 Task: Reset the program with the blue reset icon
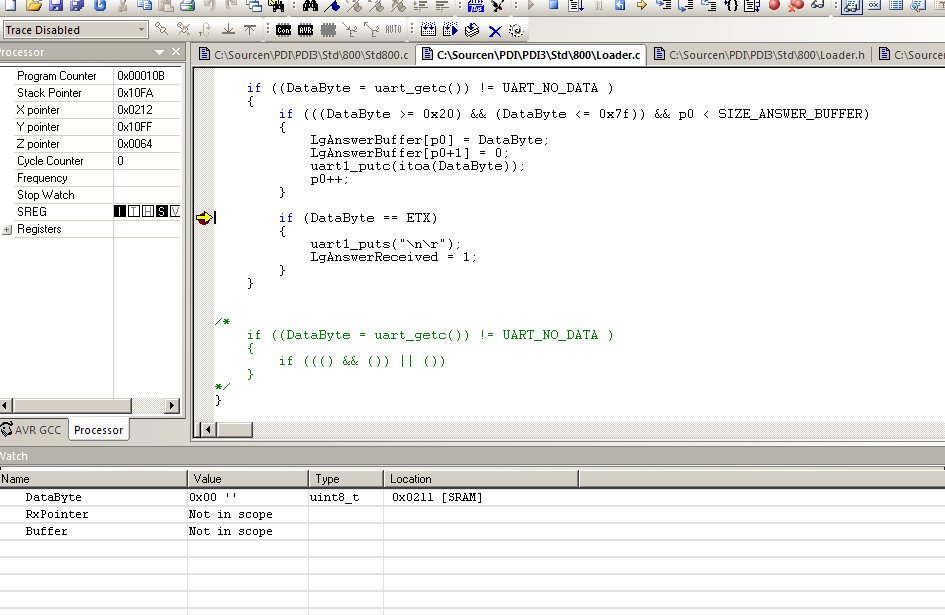click(620, 5)
